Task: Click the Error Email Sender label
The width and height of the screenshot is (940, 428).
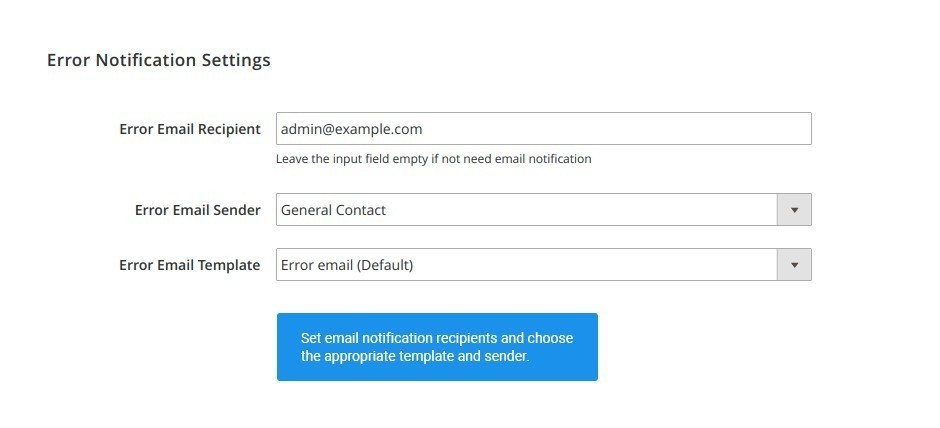Action: click(x=198, y=210)
